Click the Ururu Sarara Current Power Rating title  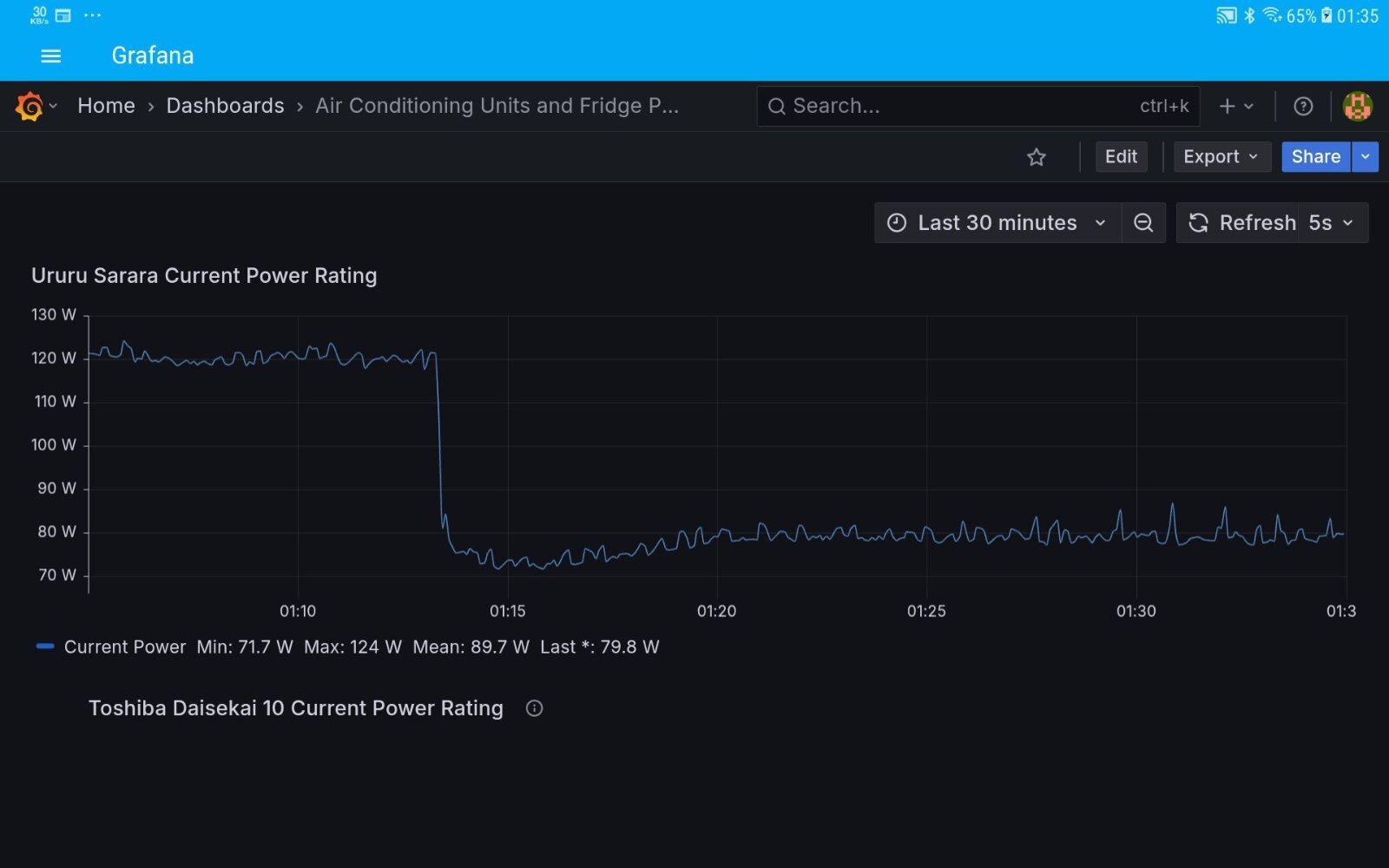point(204,276)
